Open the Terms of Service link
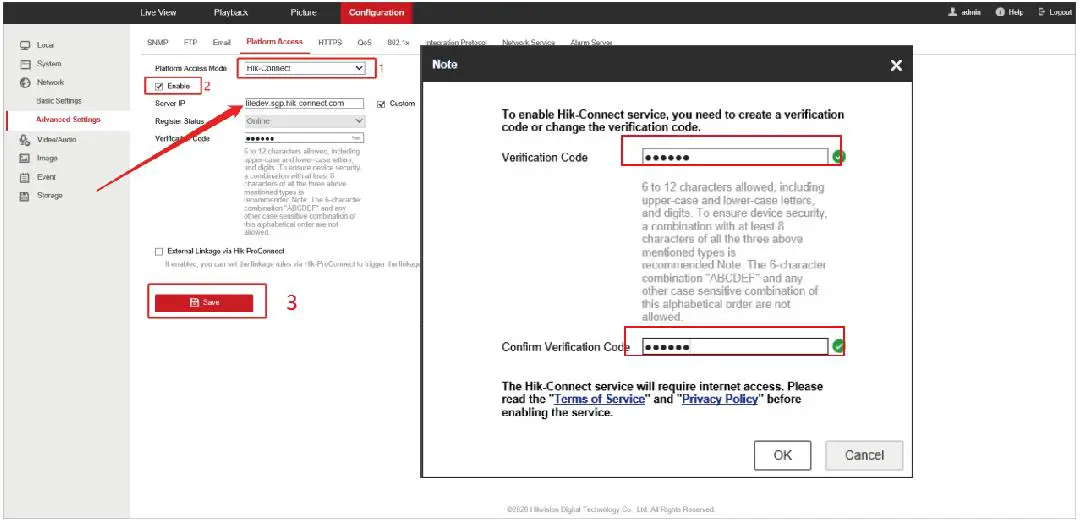Image resolution: width=1080 pixels, height=523 pixels. point(599,399)
